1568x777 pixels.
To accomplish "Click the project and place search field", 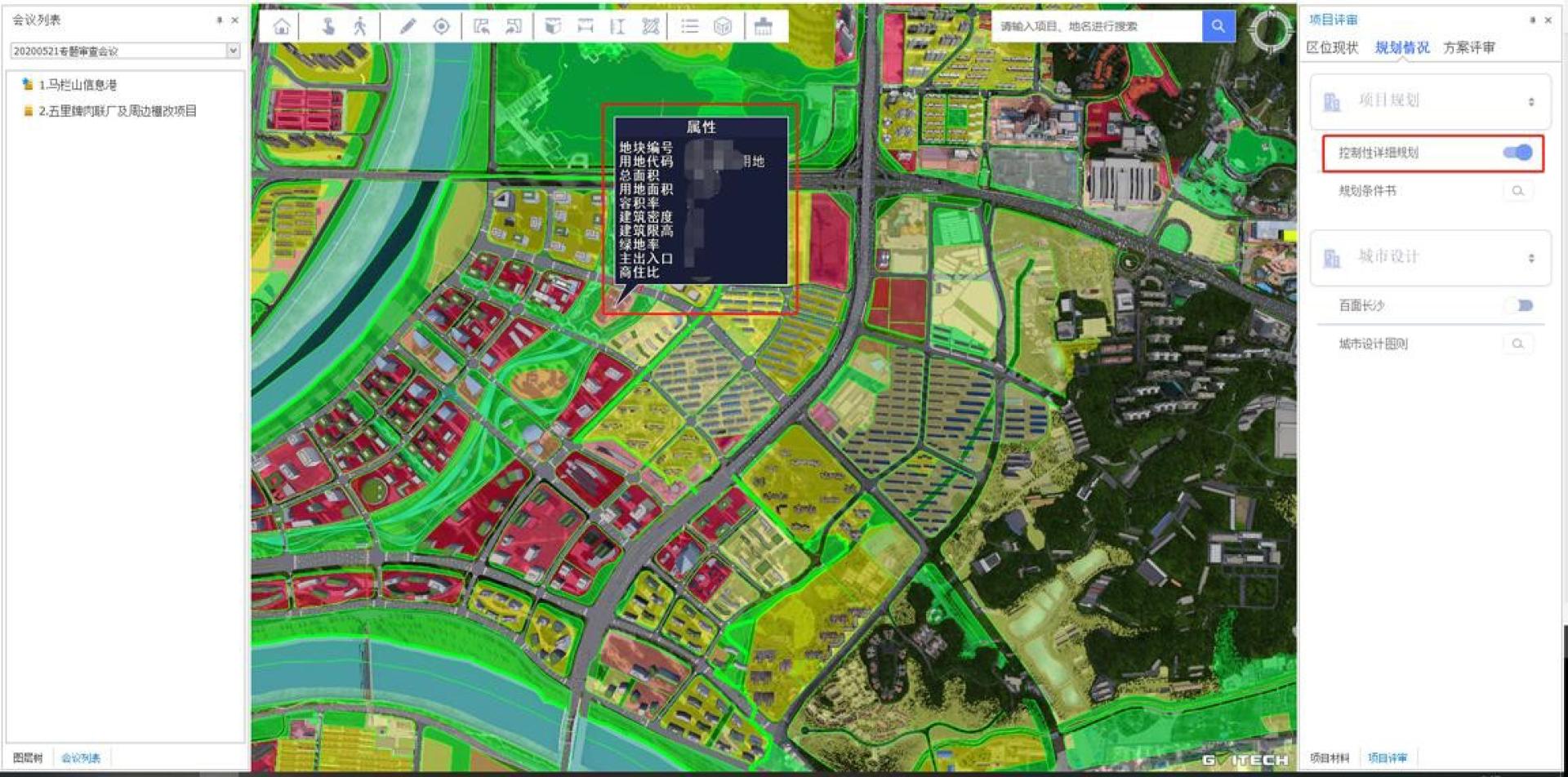I will coord(1094,26).
